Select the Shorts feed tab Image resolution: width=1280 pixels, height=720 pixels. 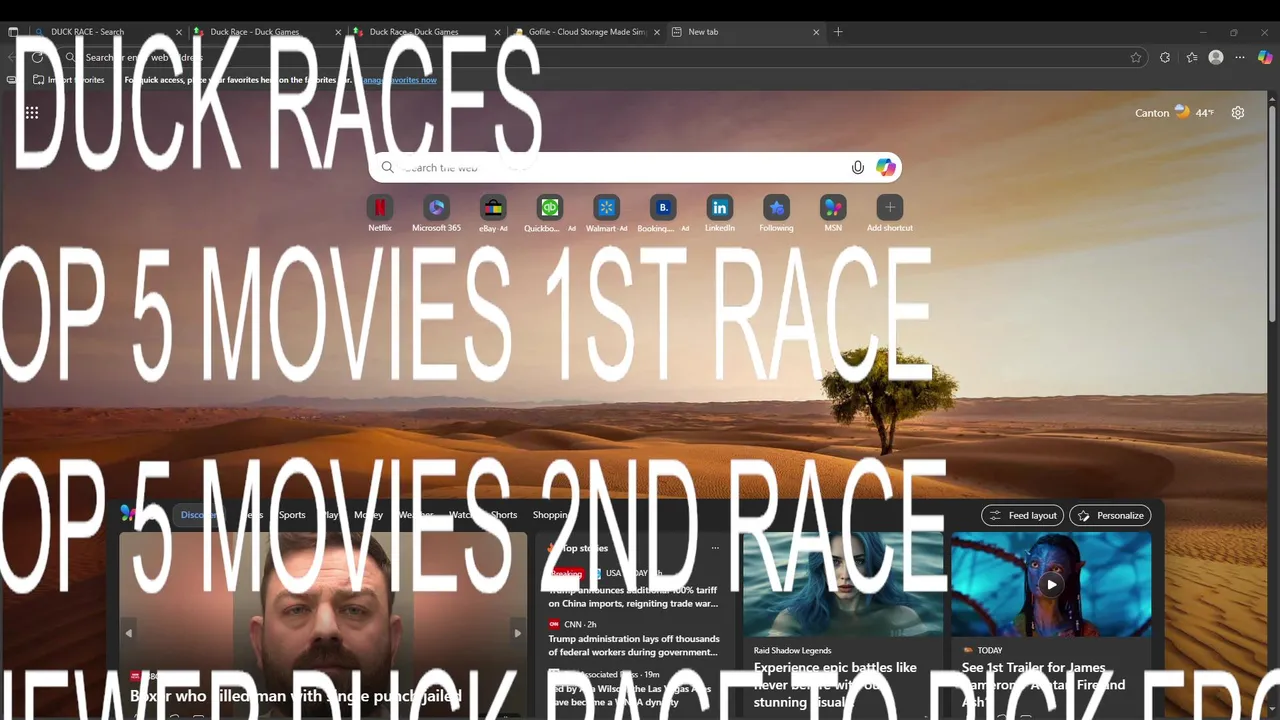coord(504,515)
